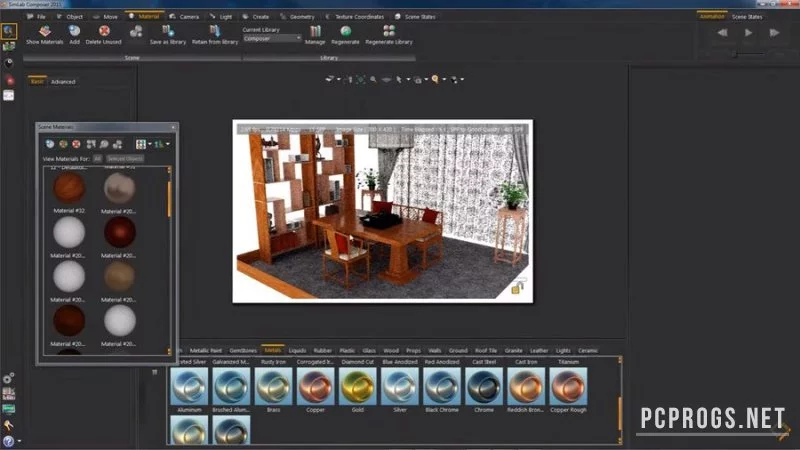Image resolution: width=800 pixels, height=450 pixels.
Task: Click the animation forward button
Action: (x=774, y=33)
